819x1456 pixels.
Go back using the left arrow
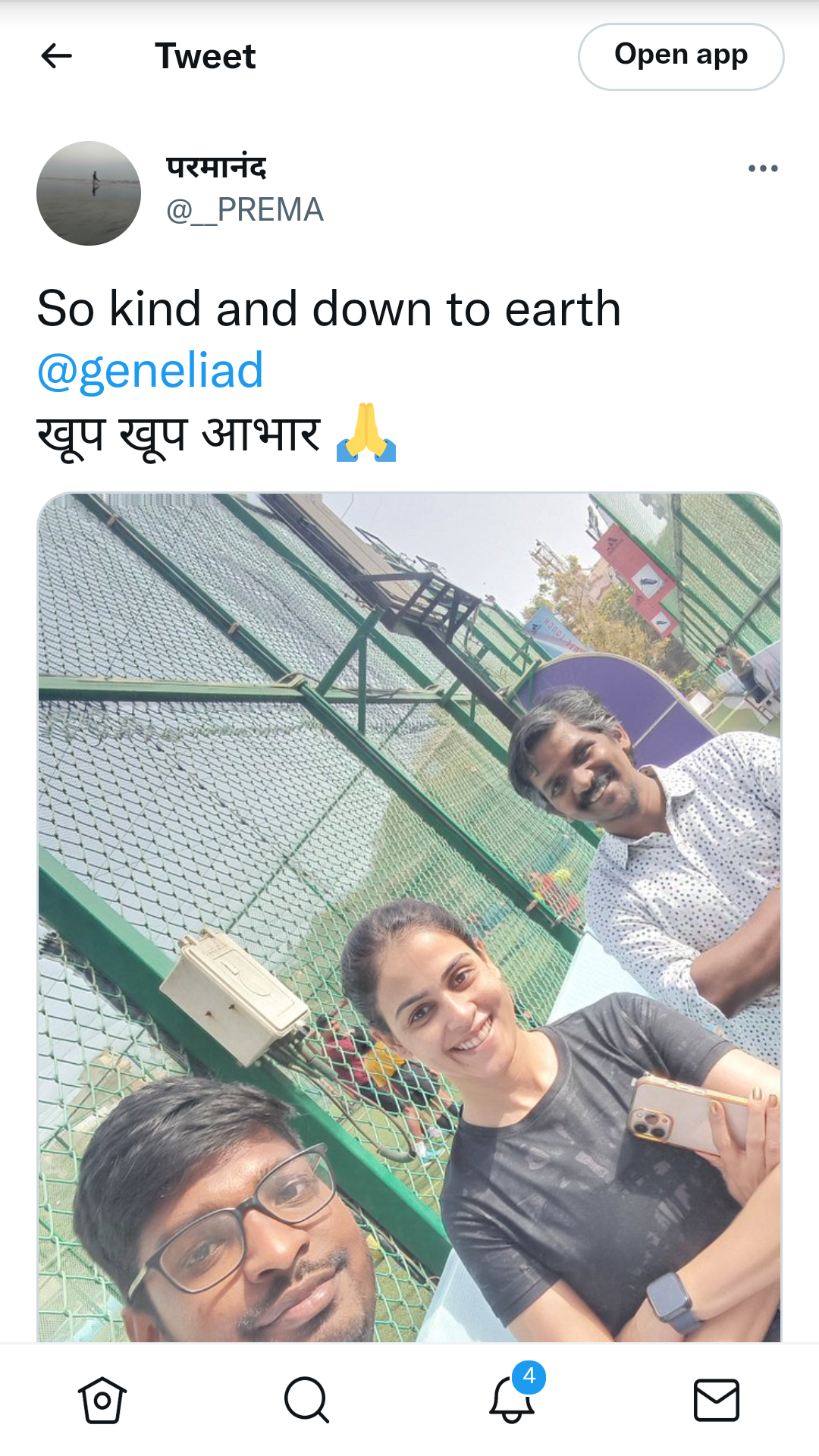point(56,56)
